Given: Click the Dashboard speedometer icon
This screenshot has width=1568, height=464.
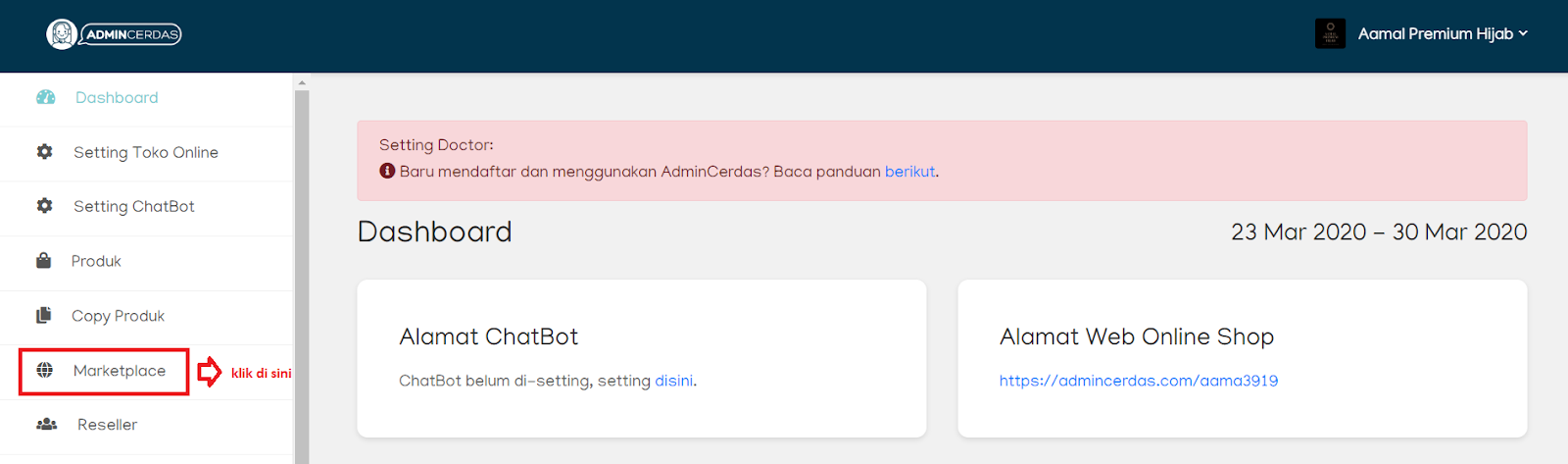Looking at the screenshot, I should click(45, 97).
